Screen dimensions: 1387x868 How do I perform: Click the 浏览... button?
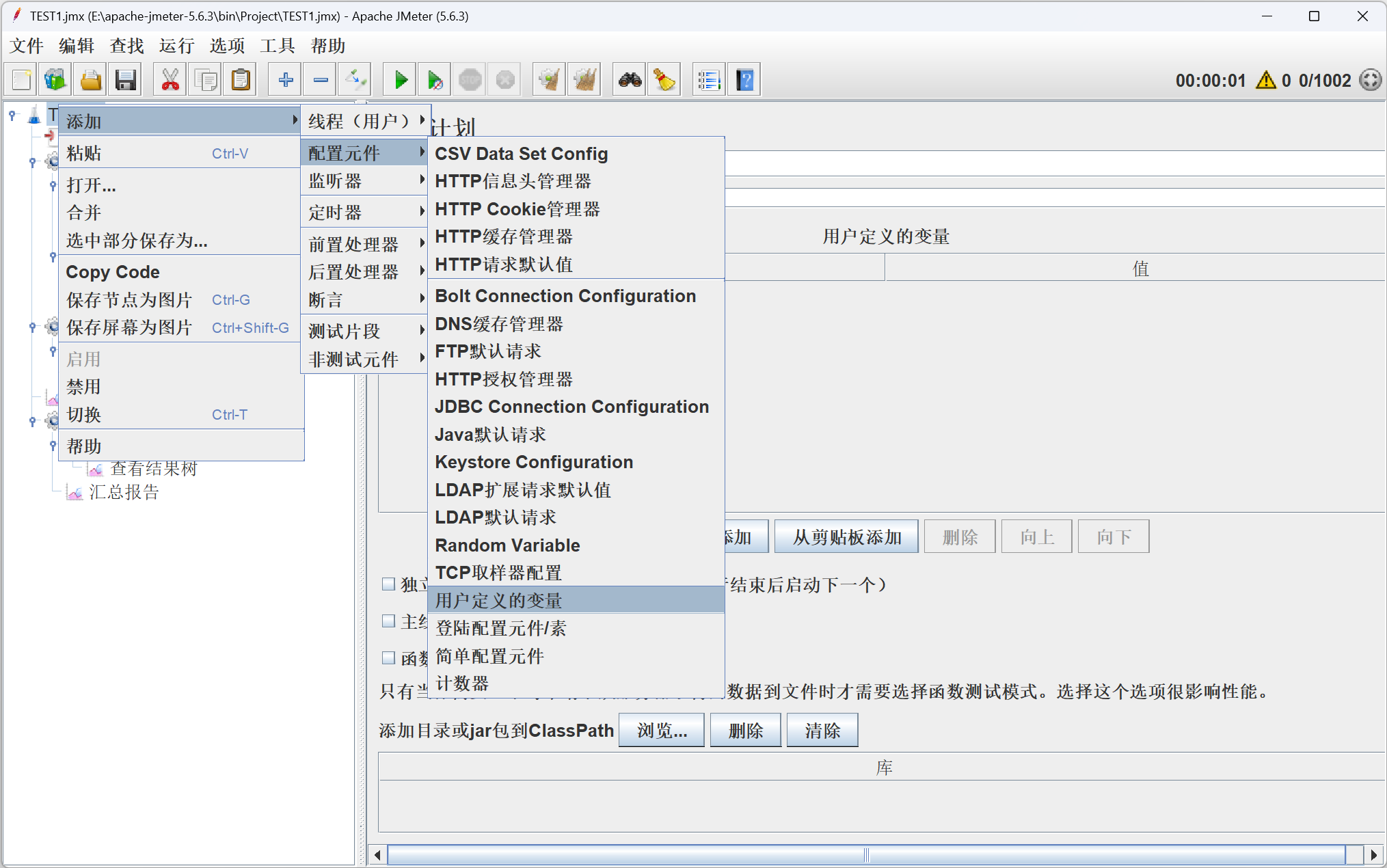[661, 730]
